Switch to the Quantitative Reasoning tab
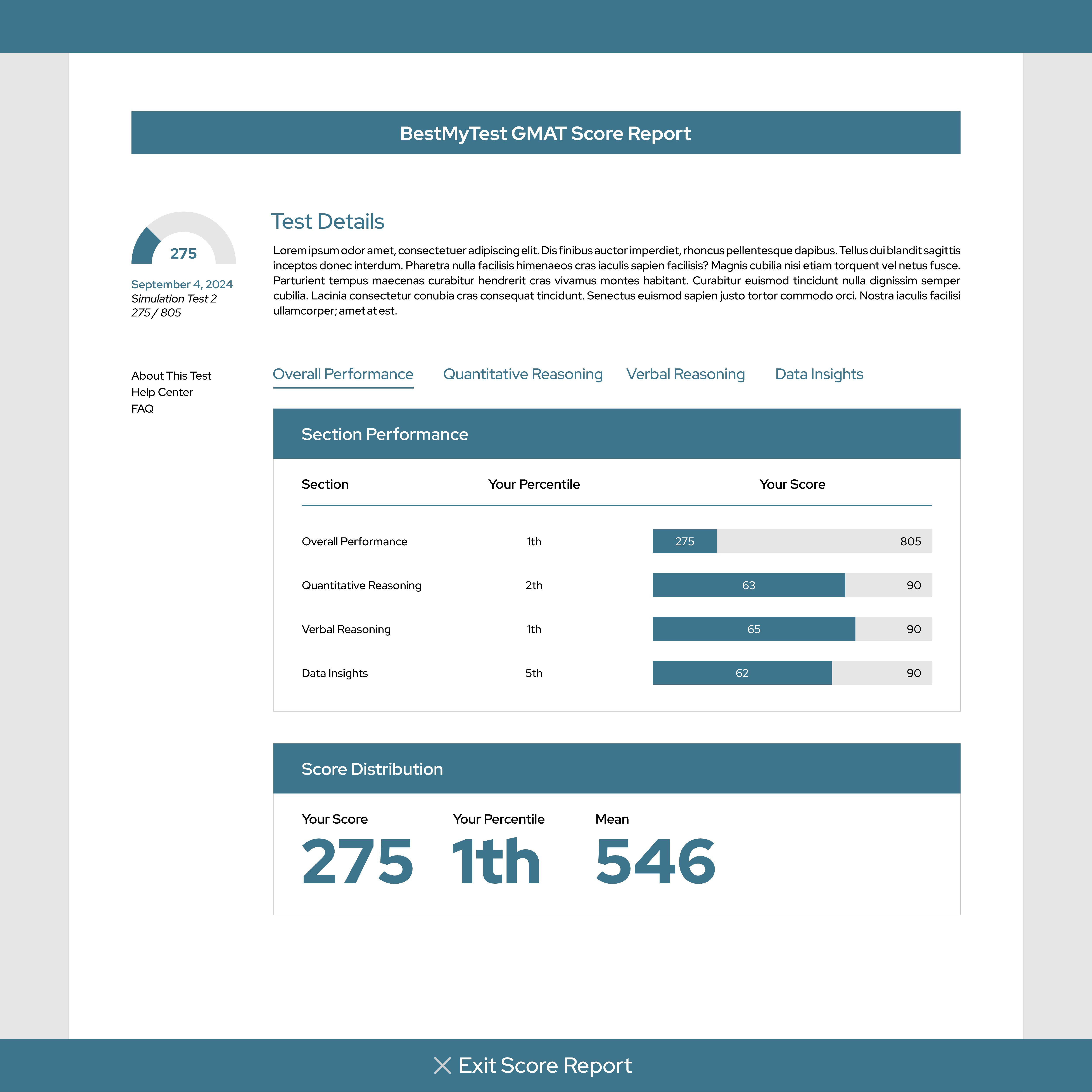 [x=523, y=374]
